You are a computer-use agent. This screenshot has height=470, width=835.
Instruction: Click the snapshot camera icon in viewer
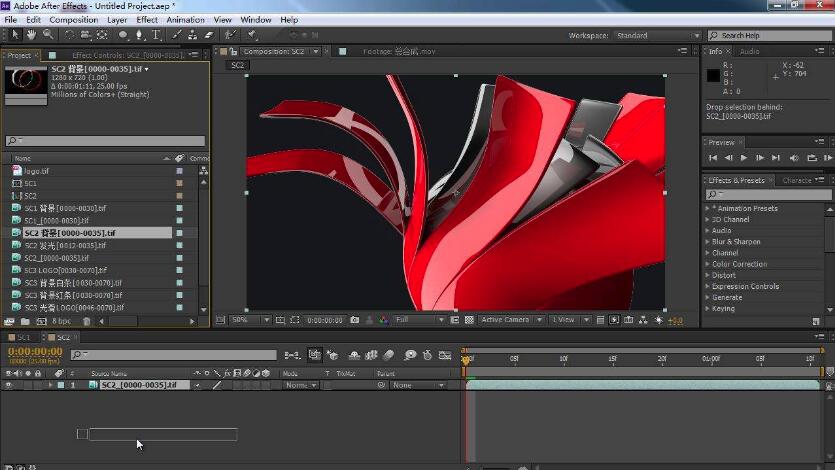pyautogui.click(x=354, y=320)
